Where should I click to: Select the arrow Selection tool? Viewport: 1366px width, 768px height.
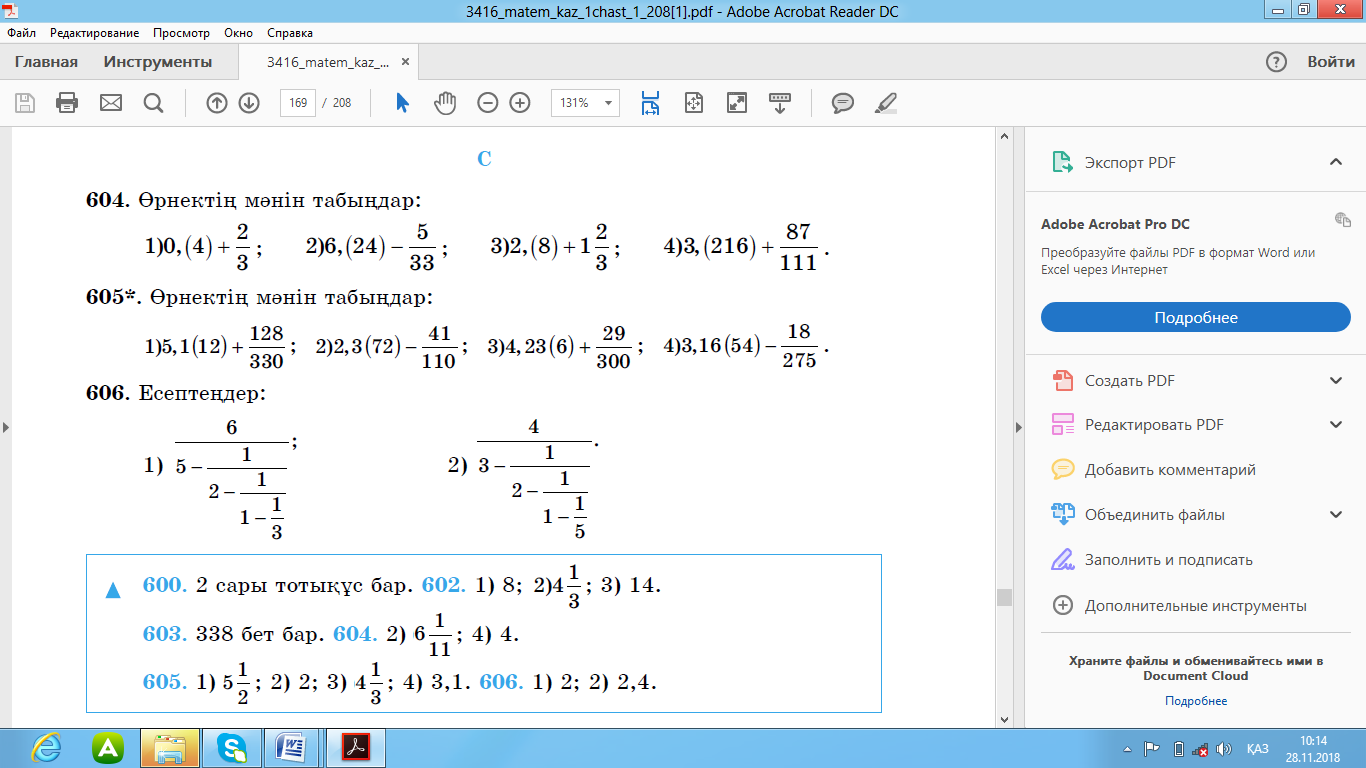pyautogui.click(x=403, y=102)
